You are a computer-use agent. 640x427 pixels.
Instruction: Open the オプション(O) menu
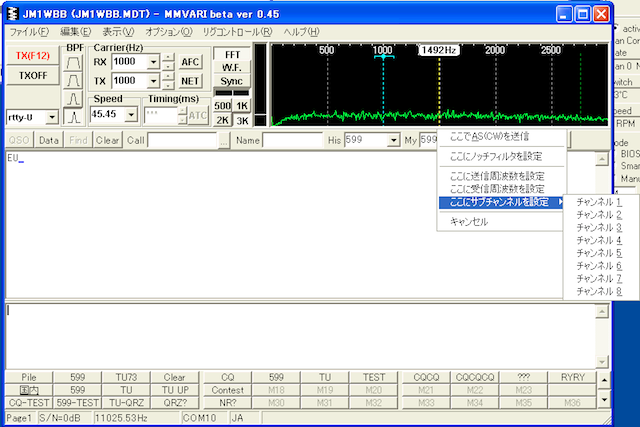click(x=169, y=32)
